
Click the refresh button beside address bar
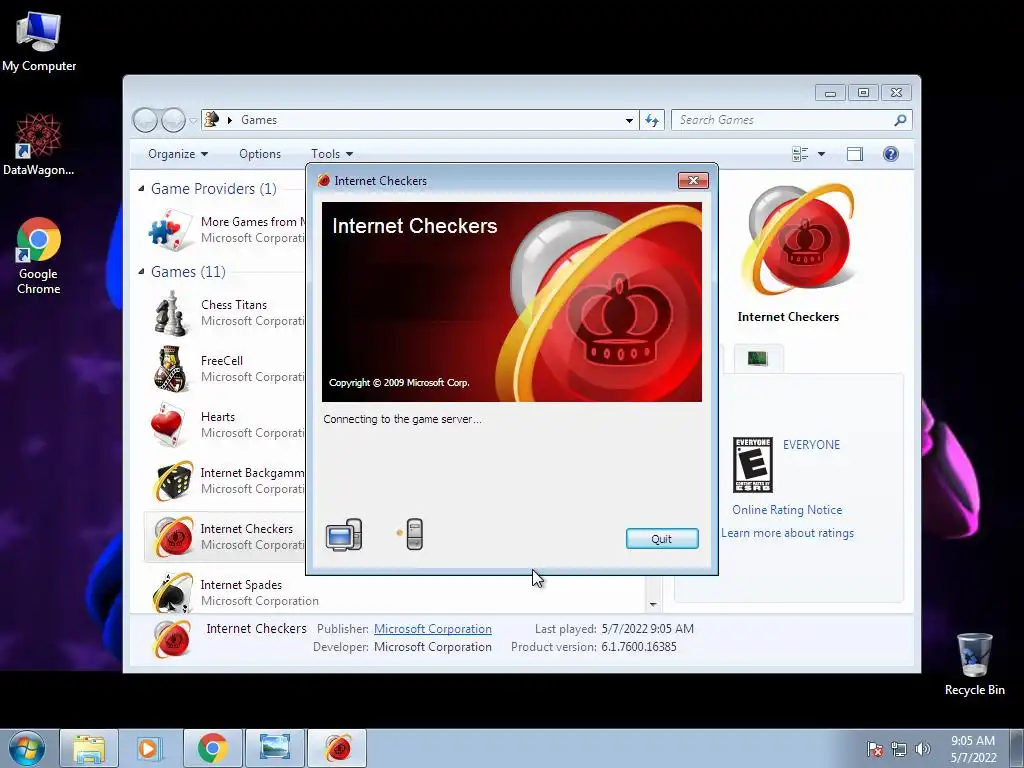(x=652, y=120)
